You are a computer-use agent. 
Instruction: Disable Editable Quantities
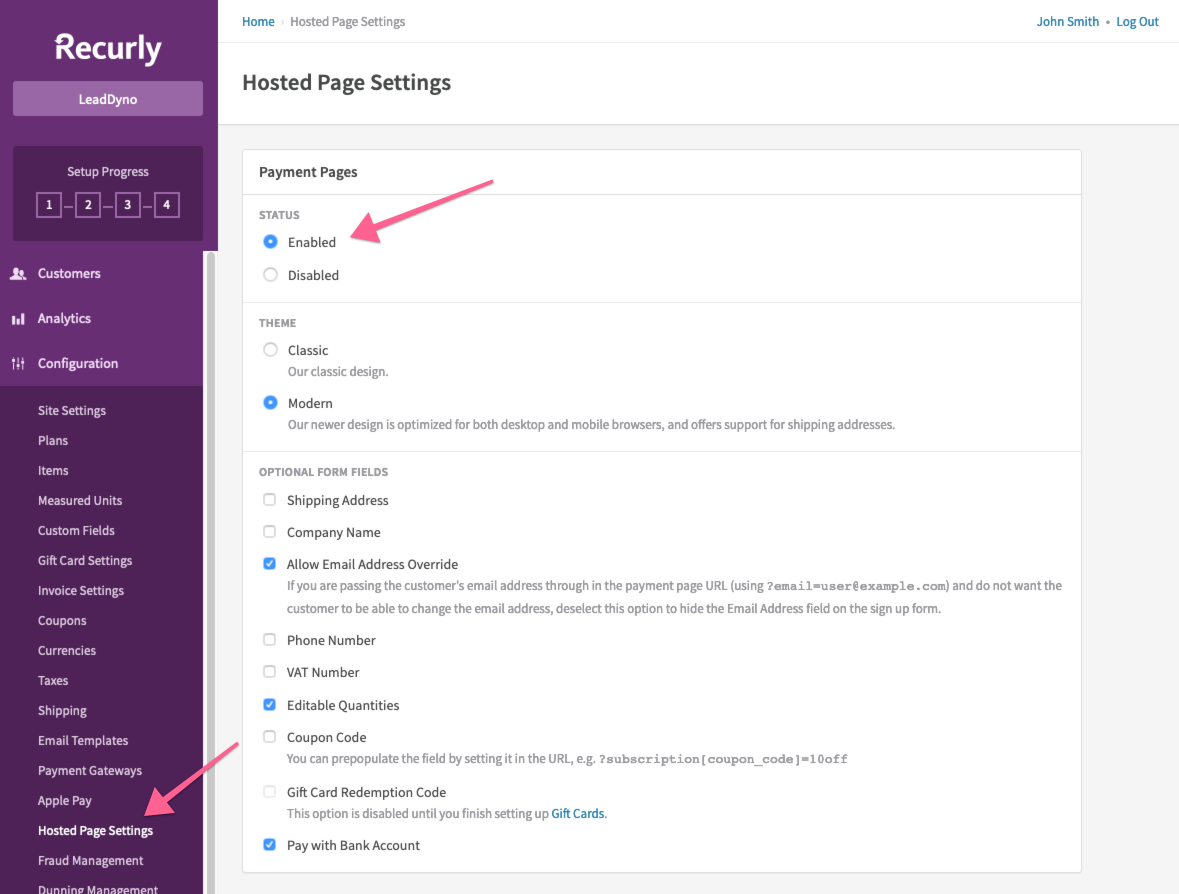pyautogui.click(x=269, y=704)
